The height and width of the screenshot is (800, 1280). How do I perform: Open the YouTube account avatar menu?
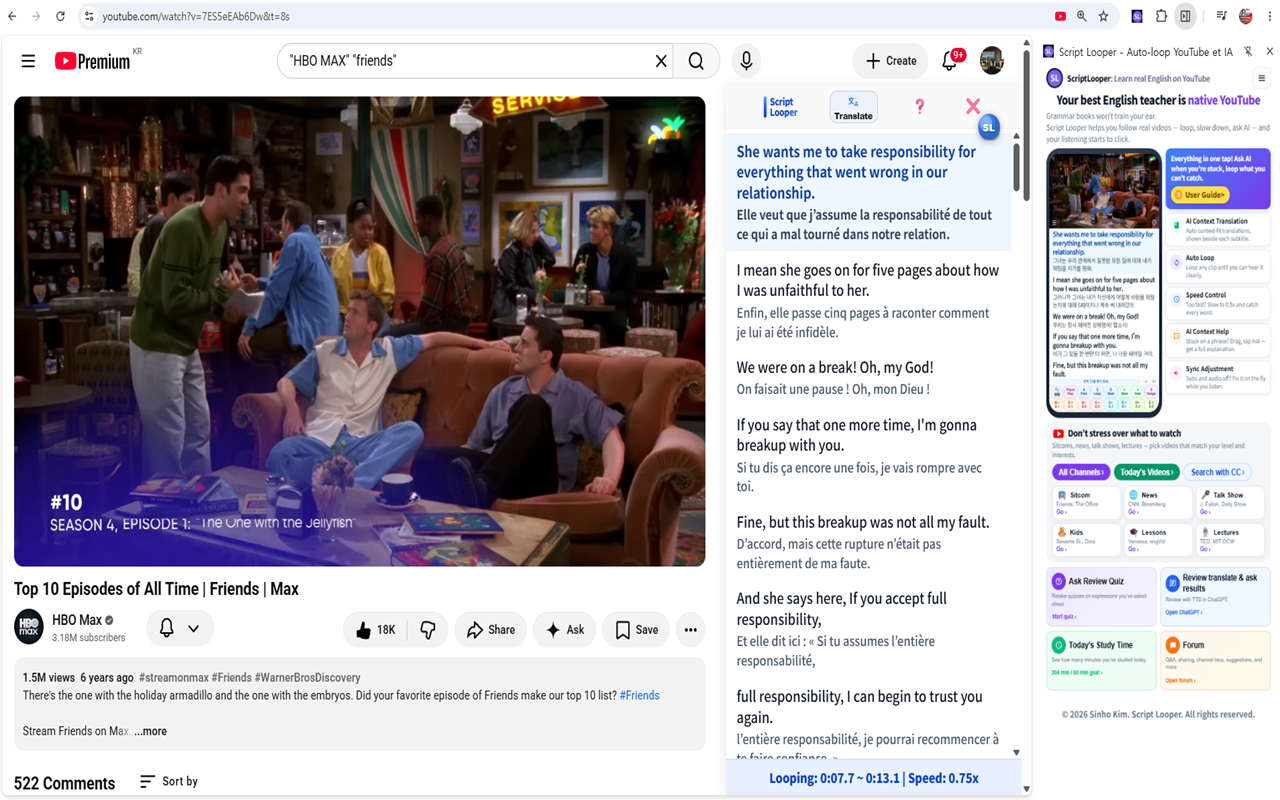tap(991, 61)
